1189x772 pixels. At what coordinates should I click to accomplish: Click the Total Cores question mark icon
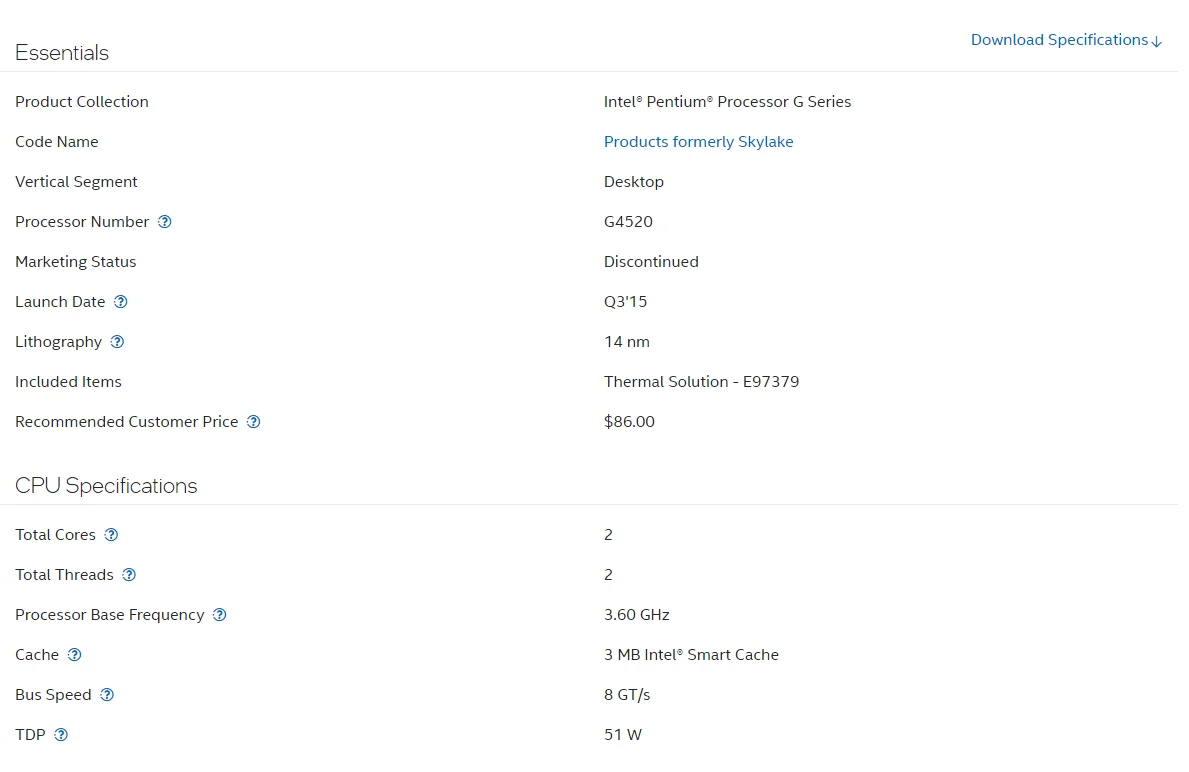pos(111,535)
